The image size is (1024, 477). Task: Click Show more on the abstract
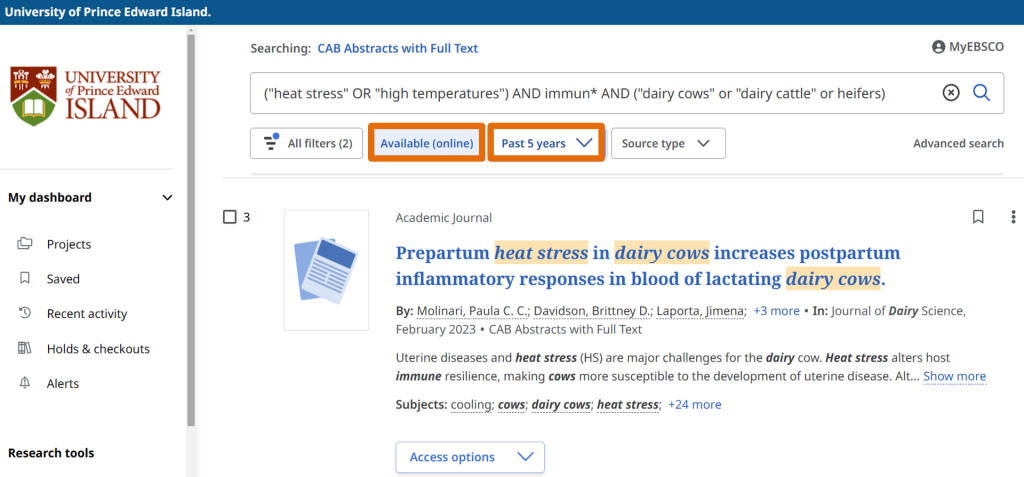click(954, 377)
